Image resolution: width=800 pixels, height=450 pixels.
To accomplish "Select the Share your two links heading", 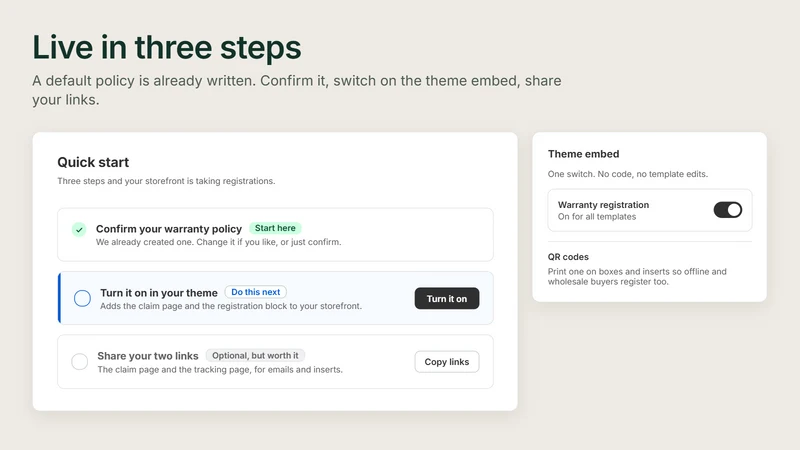I will click(148, 356).
